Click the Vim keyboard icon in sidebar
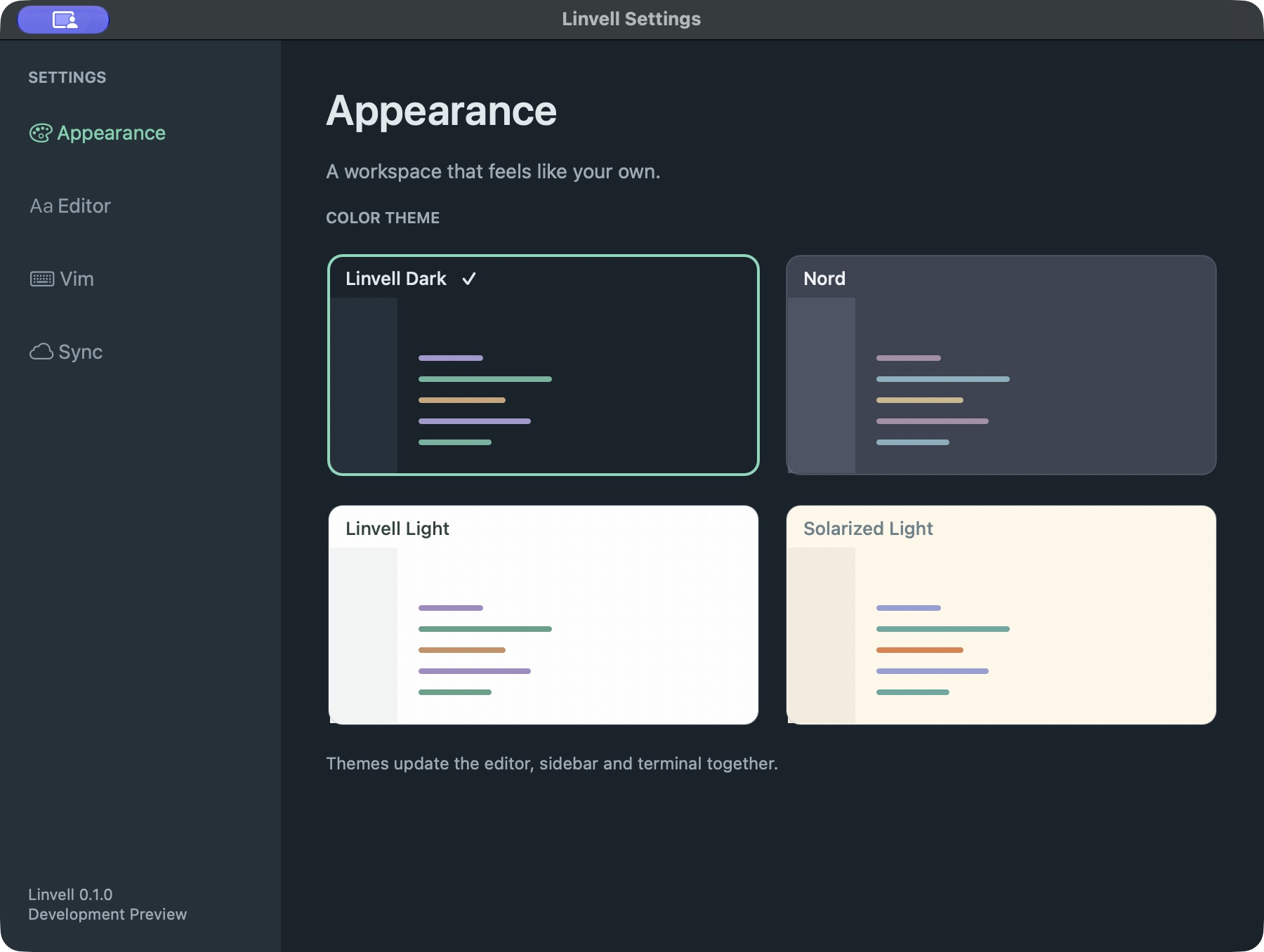Image resolution: width=1264 pixels, height=952 pixels. pos(42,279)
